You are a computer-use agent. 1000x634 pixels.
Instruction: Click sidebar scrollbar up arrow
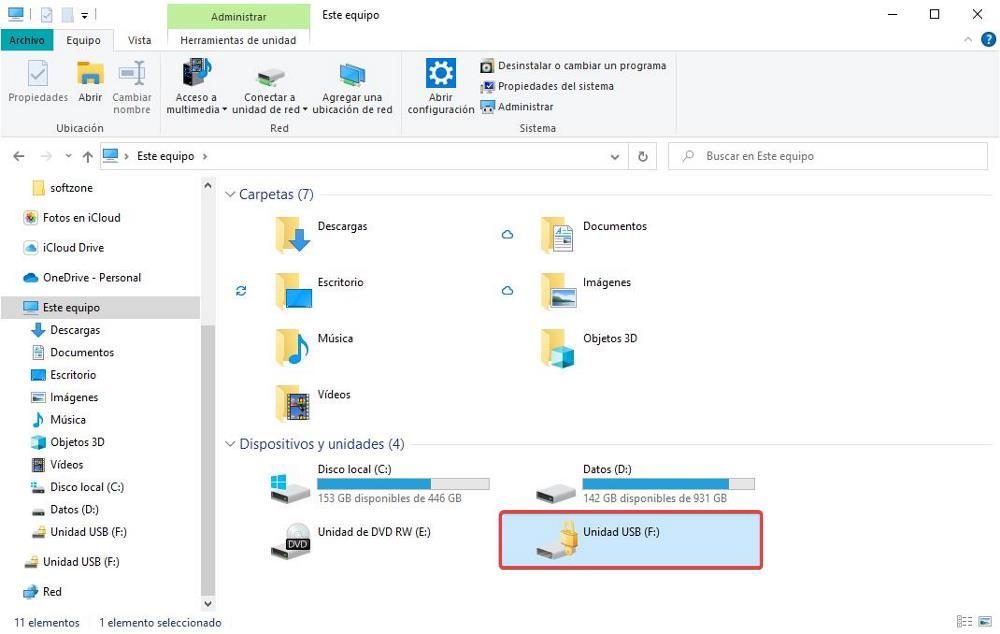(x=208, y=186)
